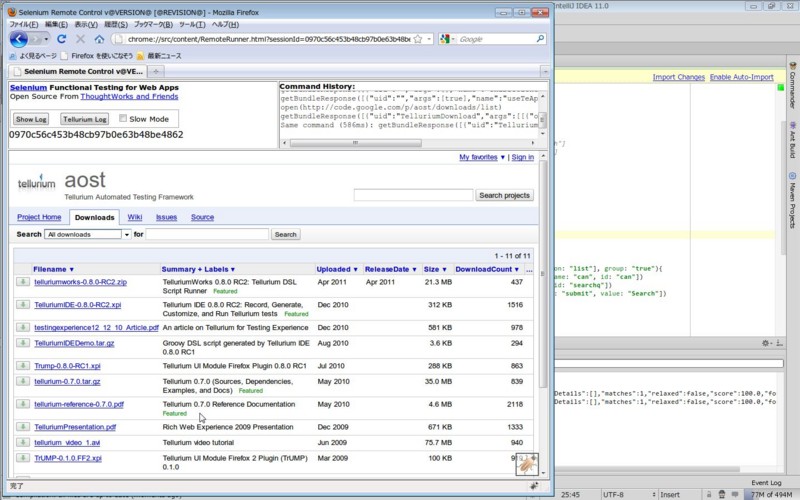Click the Tellurium Log button
This screenshot has width=800, height=500.
(x=85, y=119)
